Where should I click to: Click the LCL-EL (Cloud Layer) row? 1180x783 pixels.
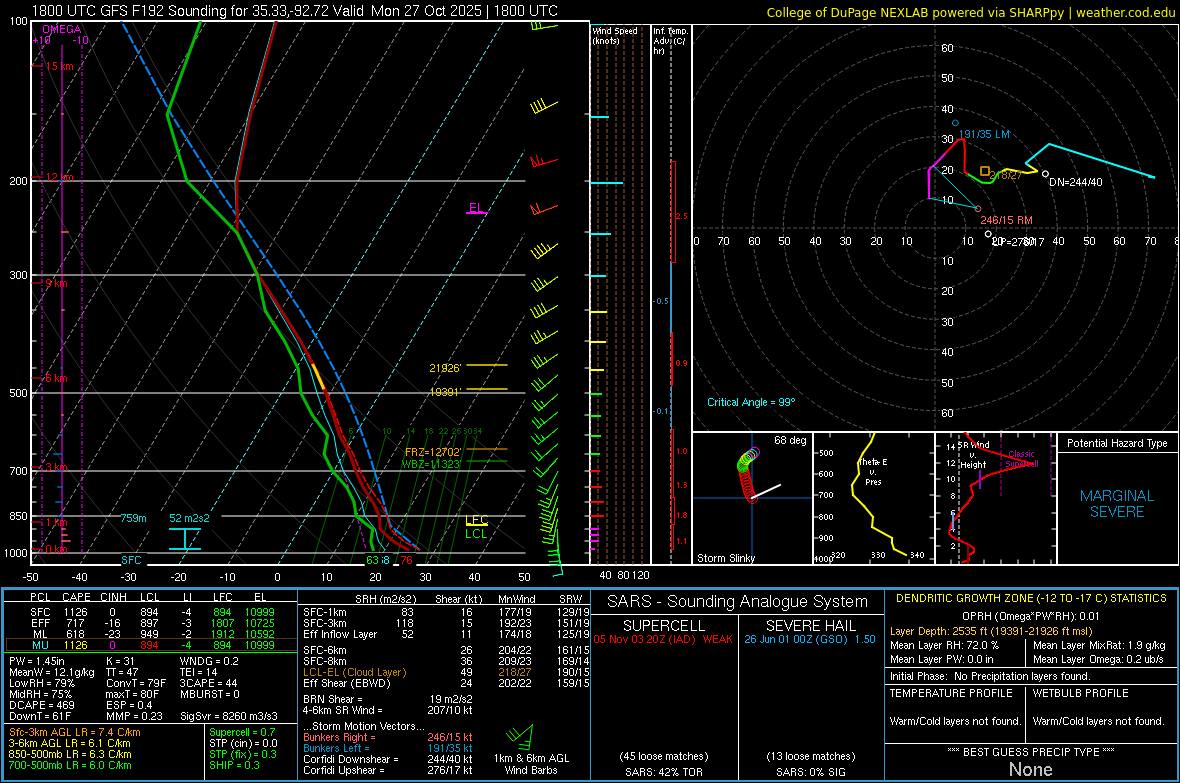[446, 672]
